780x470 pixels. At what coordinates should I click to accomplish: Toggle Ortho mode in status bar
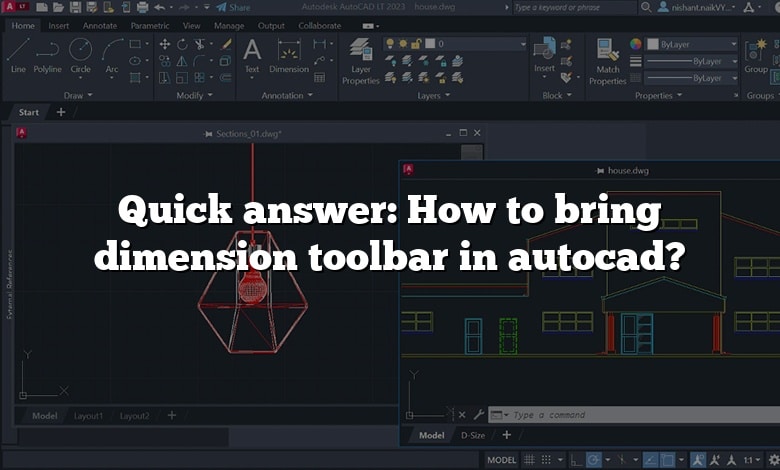(575, 460)
